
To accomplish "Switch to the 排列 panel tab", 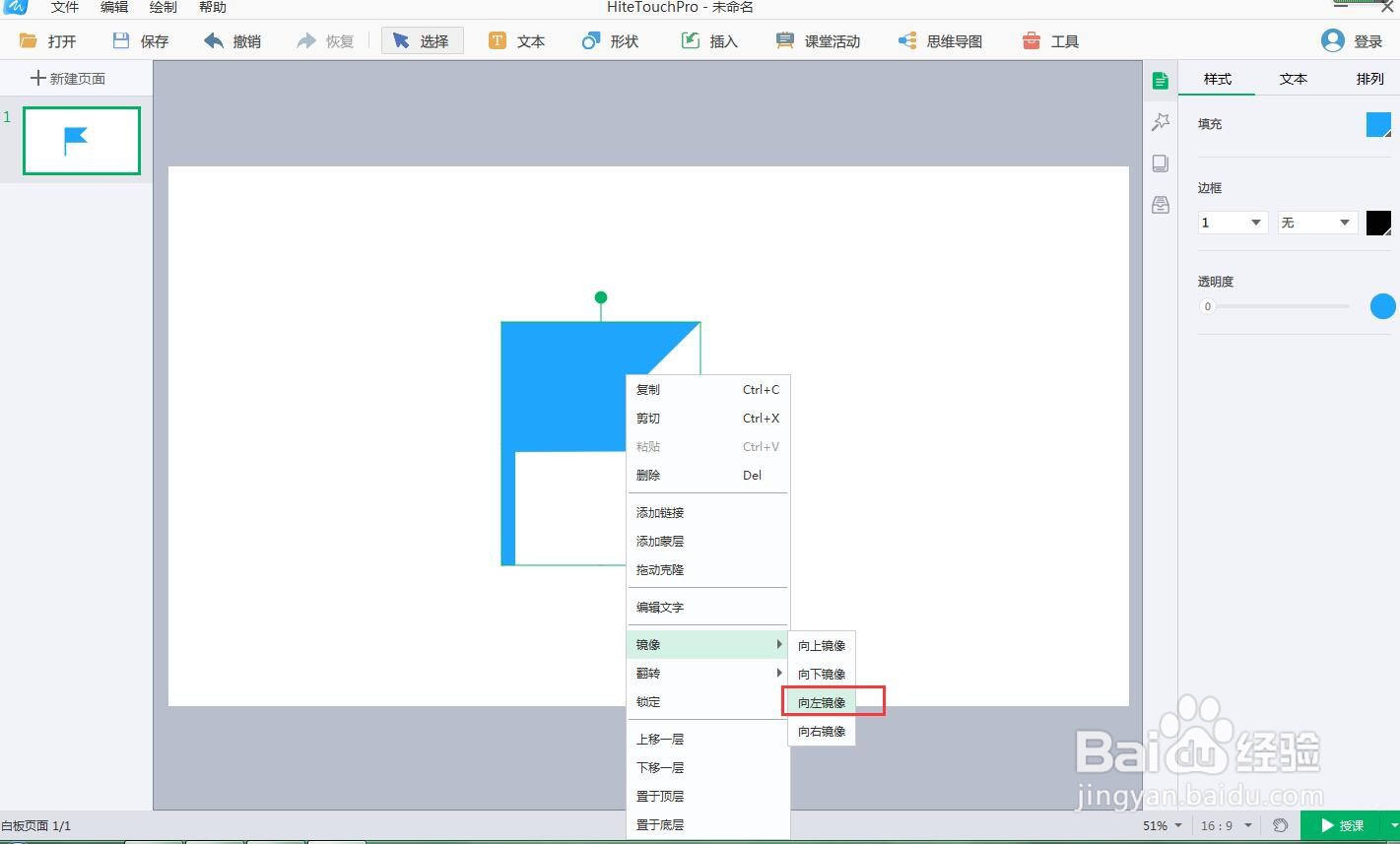I will (1369, 79).
